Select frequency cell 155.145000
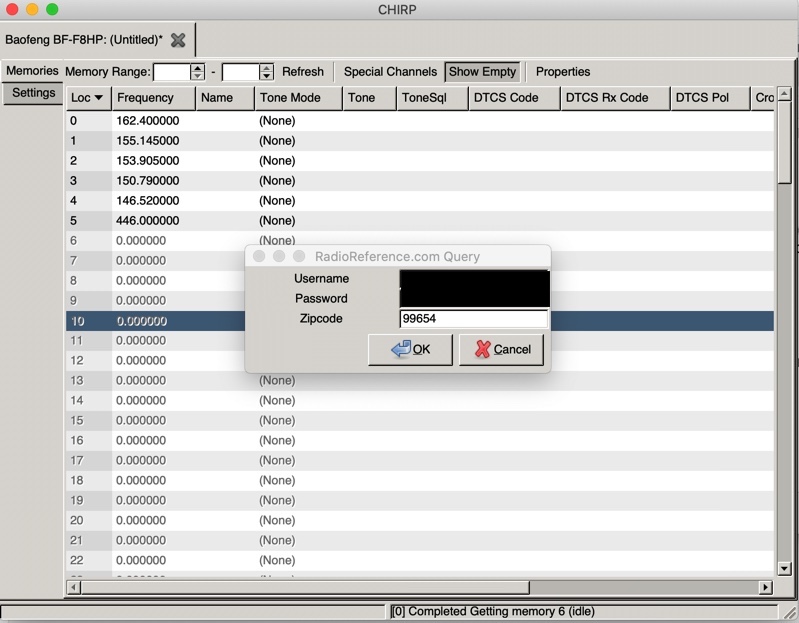 coord(148,141)
